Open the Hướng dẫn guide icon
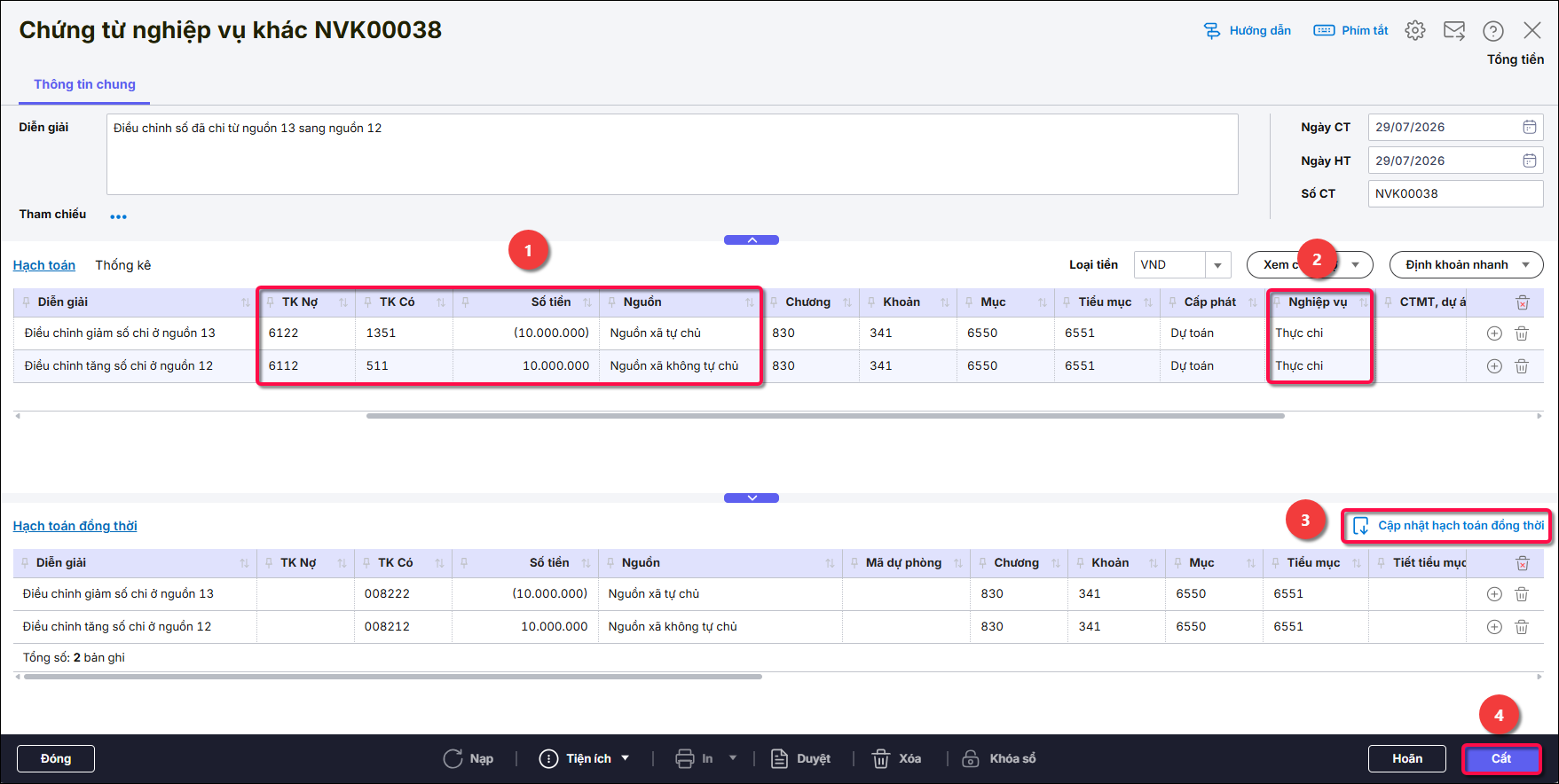Image resolution: width=1559 pixels, height=784 pixels. tap(1211, 31)
